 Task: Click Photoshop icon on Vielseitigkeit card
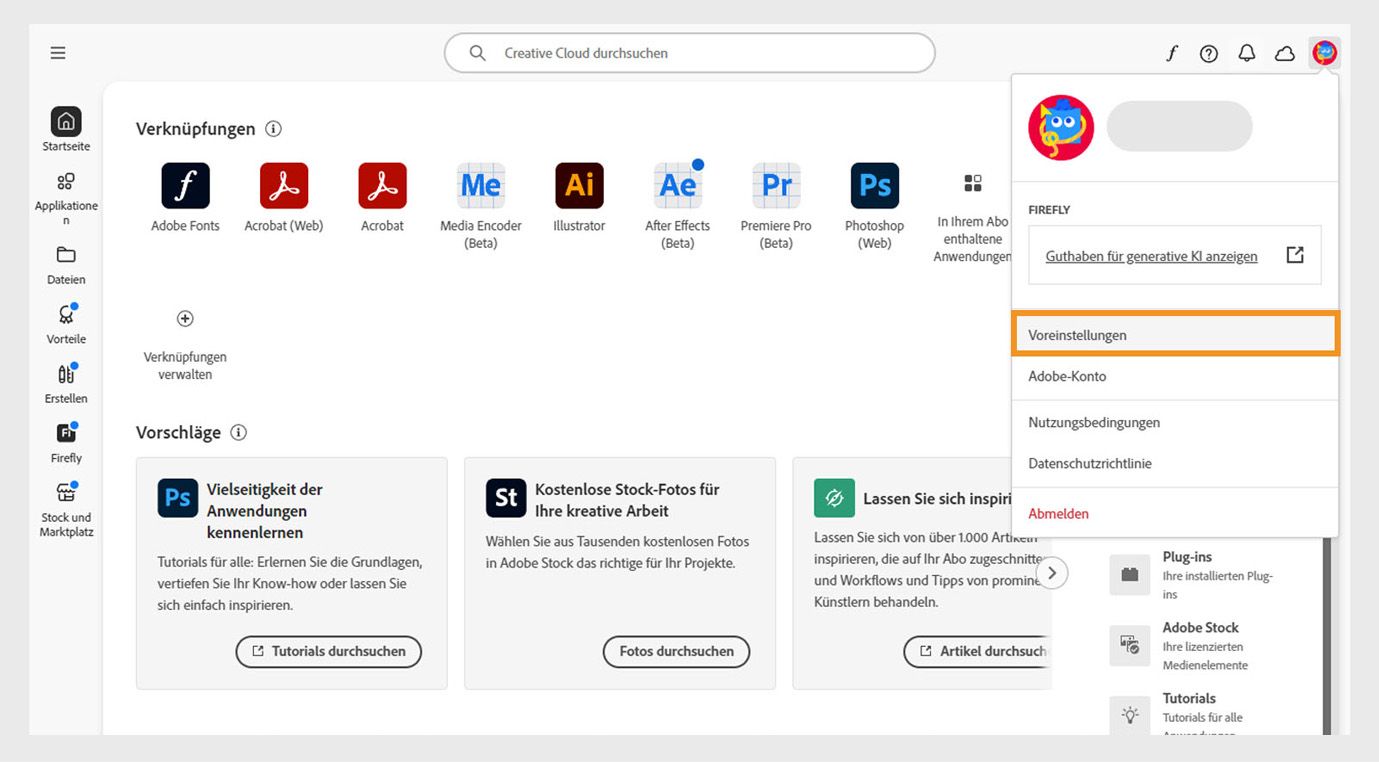(x=177, y=498)
